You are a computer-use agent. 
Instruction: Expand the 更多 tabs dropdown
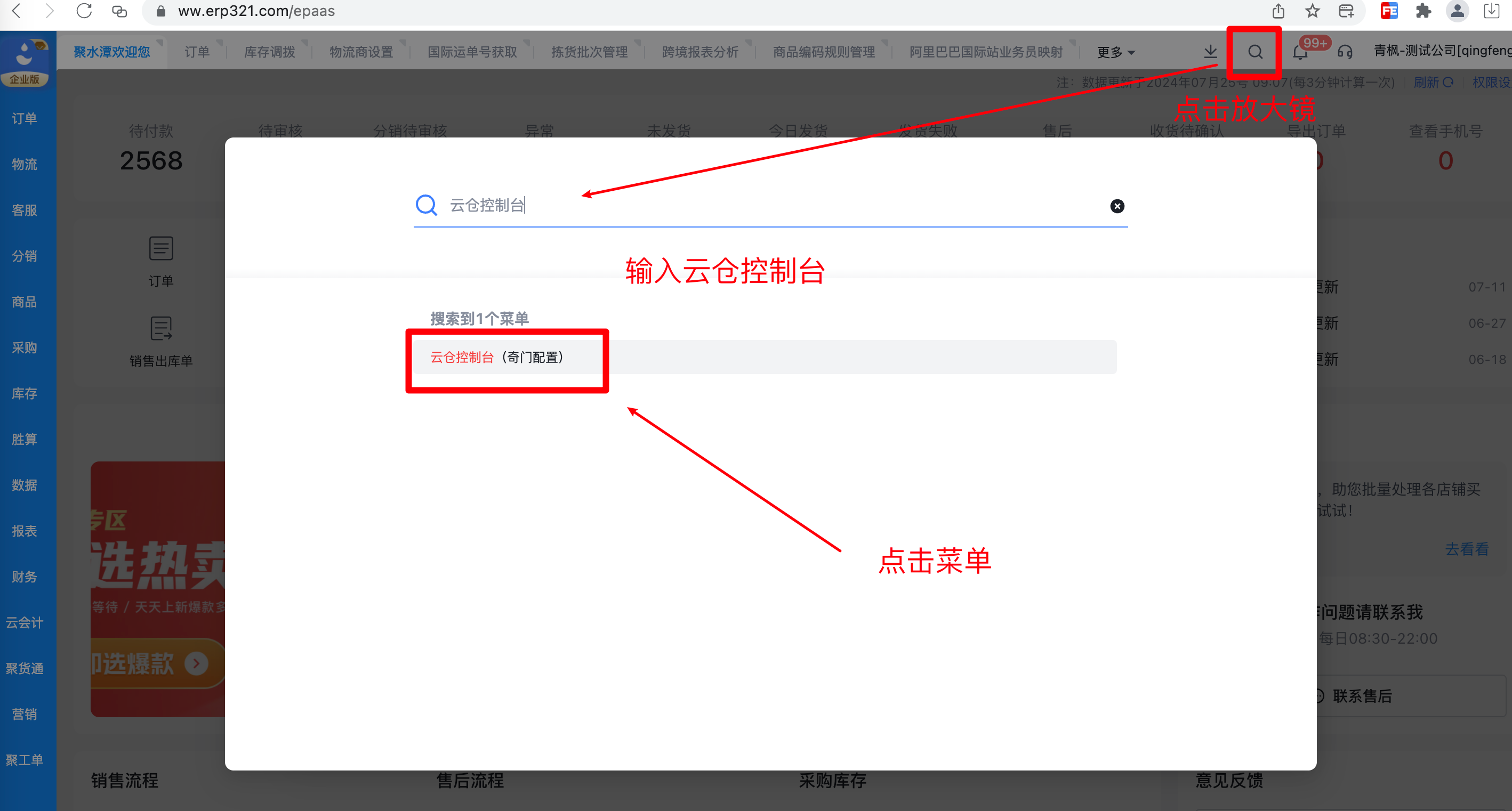[x=1116, y=52]
